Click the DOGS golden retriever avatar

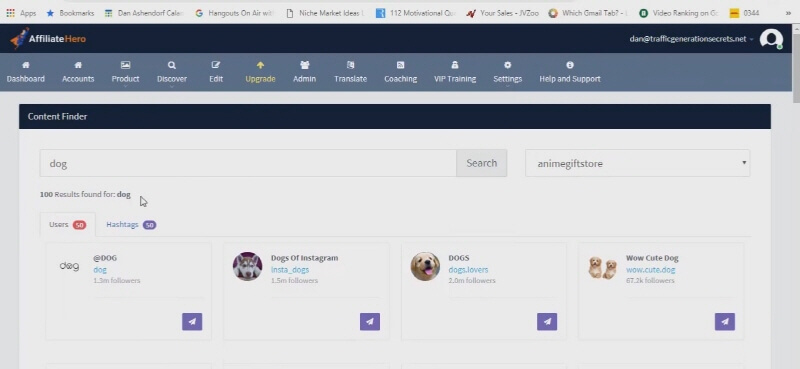click(x=425, y=266)
